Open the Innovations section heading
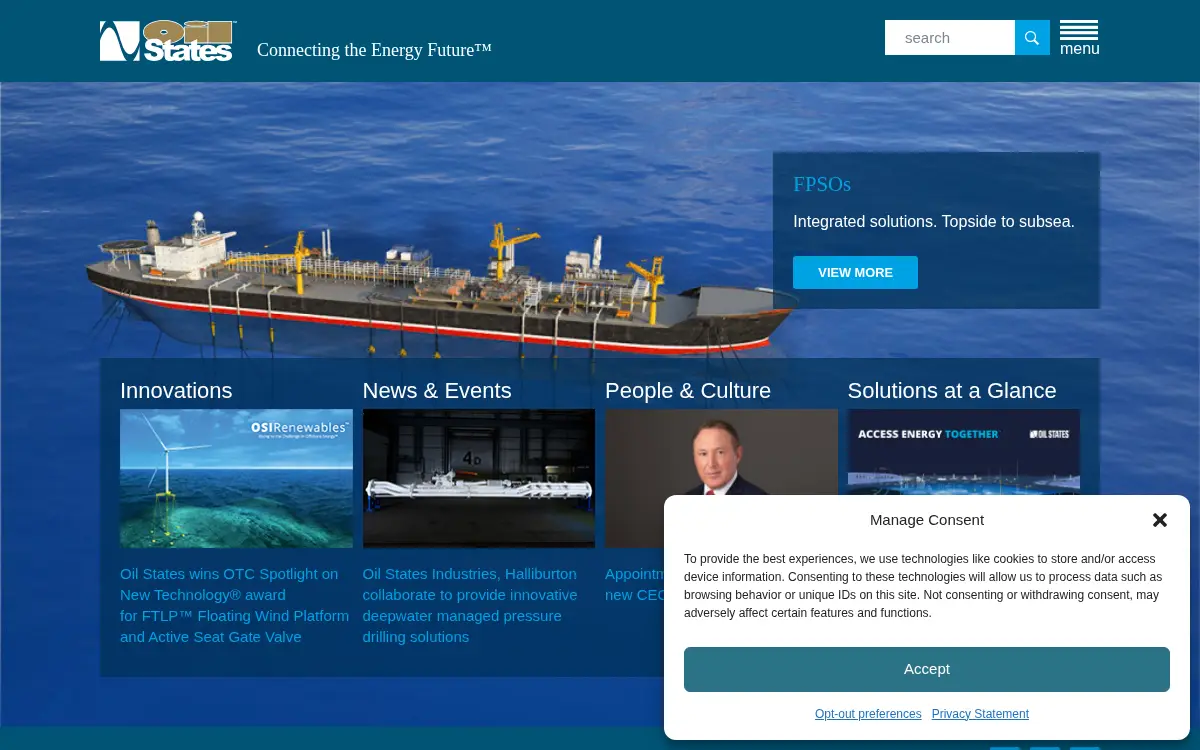Viewport: 1200px width, 750px height. [x=176, y=391]
